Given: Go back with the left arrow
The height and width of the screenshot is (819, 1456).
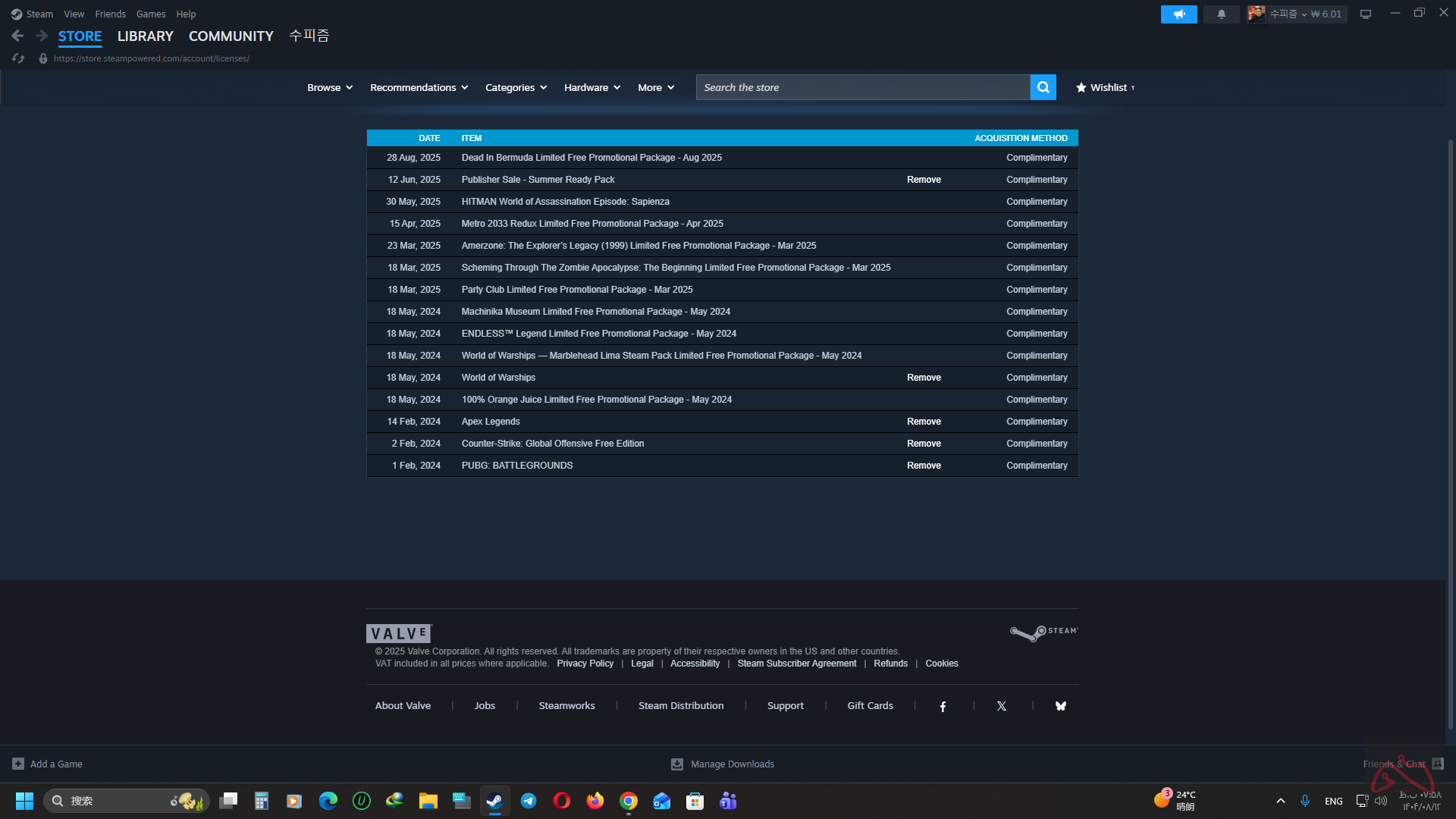Looking at the screenshot, I should coord(17,36).
